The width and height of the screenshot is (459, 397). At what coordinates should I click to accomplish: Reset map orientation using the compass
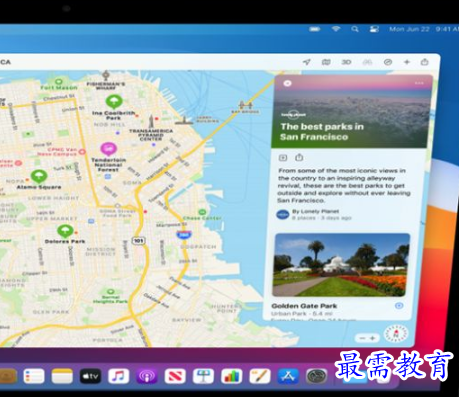point(396,333)
